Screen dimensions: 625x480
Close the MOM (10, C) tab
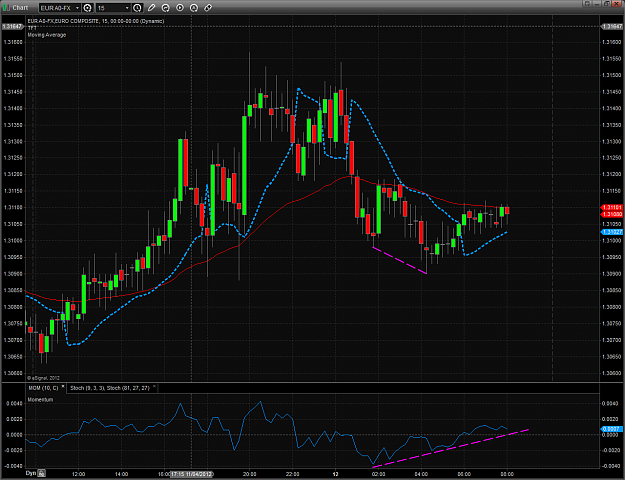[x=63, y=387]
